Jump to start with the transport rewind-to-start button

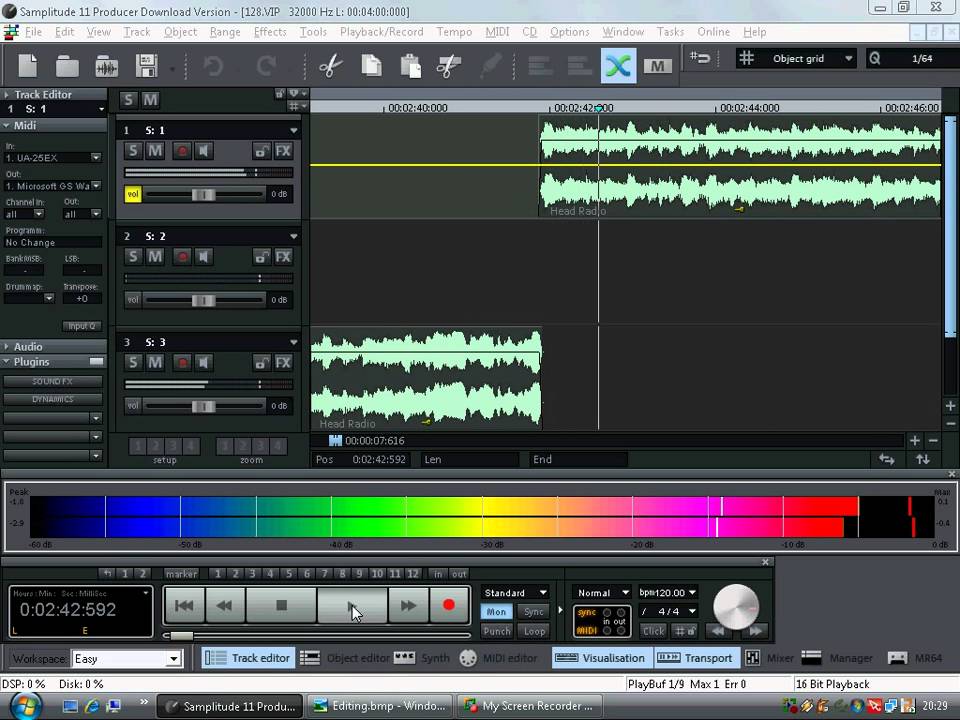point(184,606)
